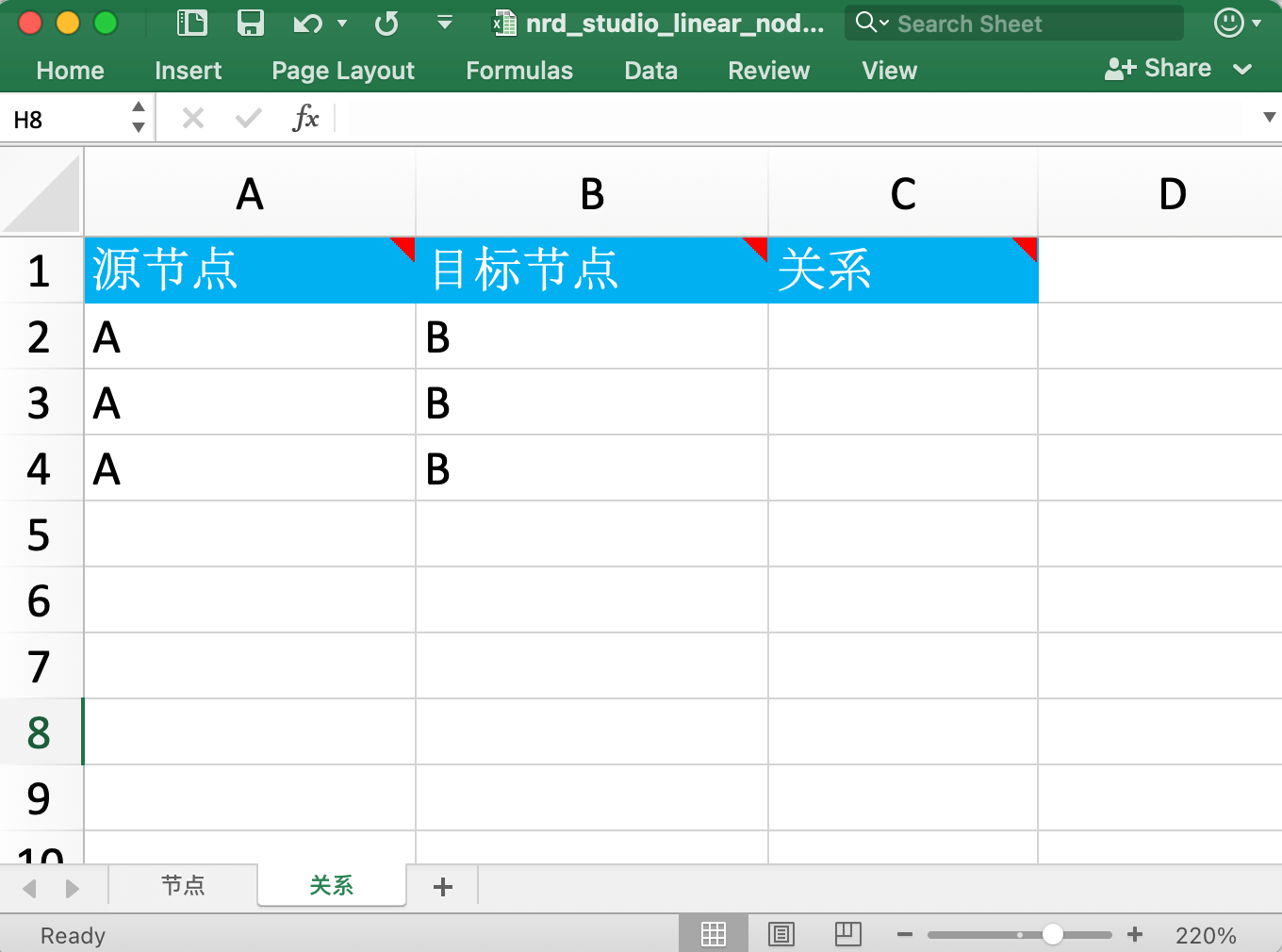Click the zoom out minus icon
The width and height of the screenshot is (1282, 952).
pos(905,934)
